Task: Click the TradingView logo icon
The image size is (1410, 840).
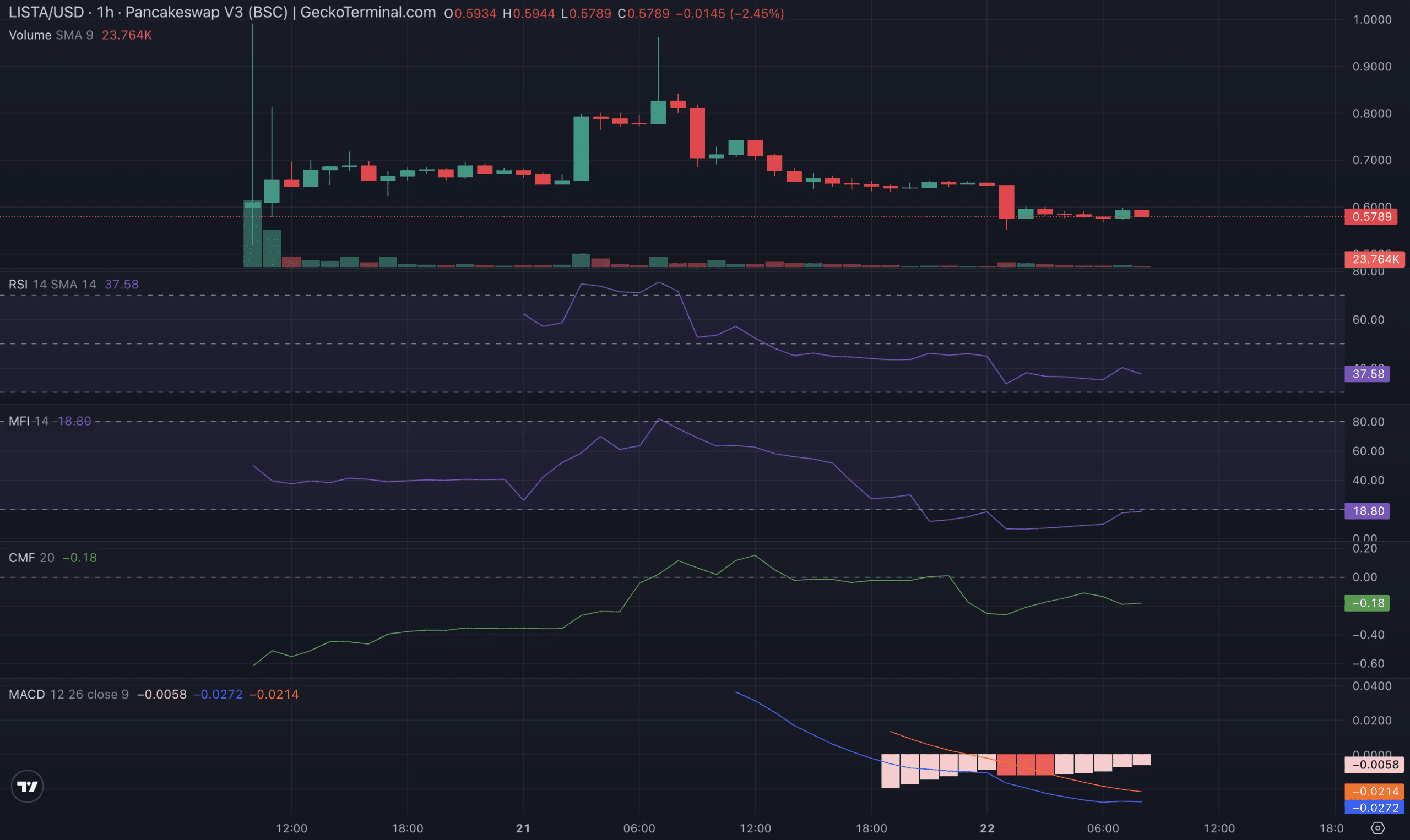Action: tap(27, 786)
